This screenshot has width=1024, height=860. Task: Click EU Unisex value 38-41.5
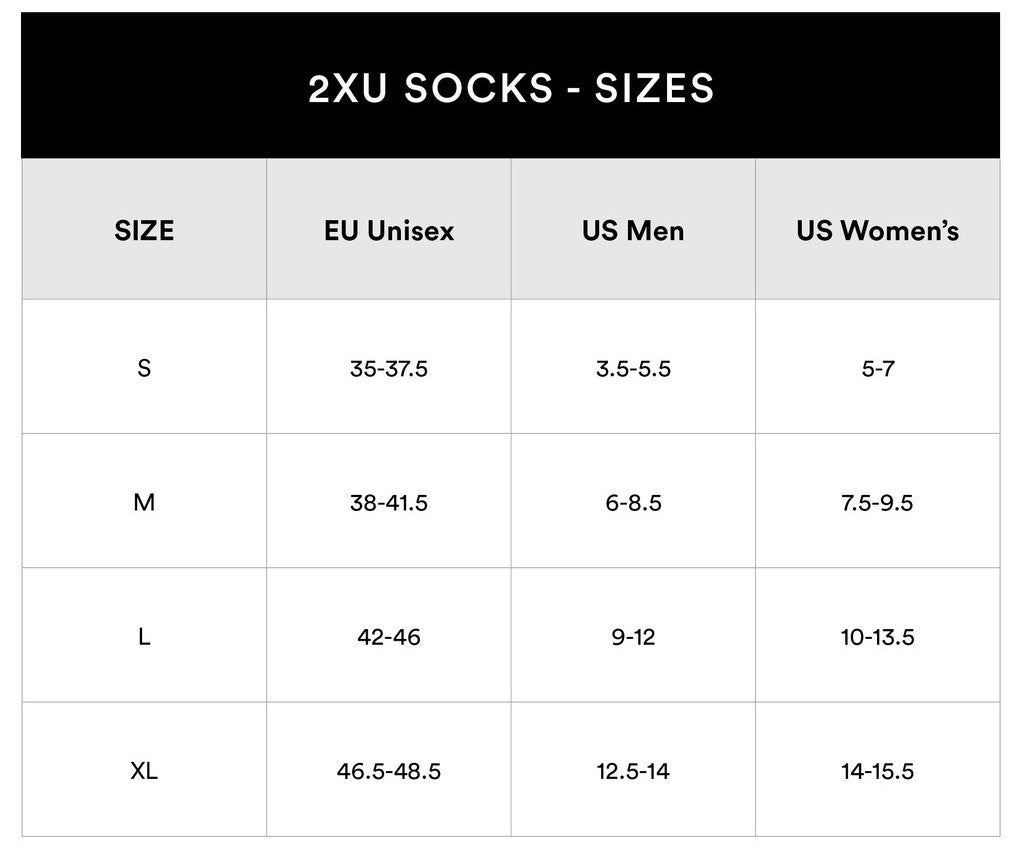point(389,502)
